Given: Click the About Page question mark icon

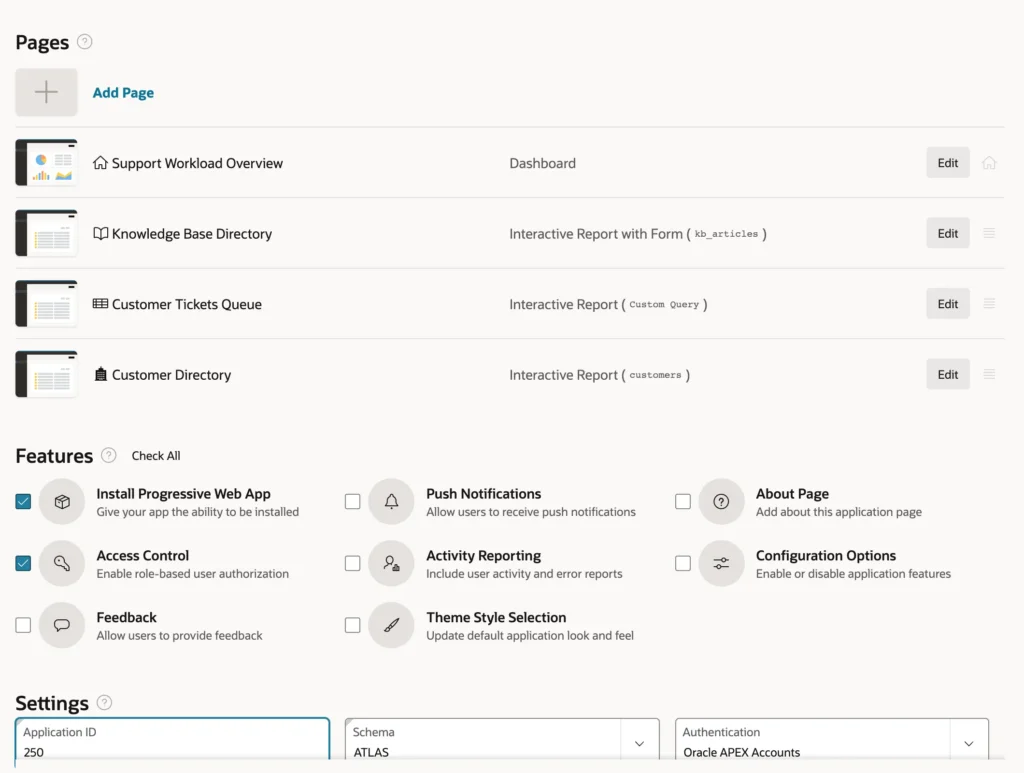Looking at the screenshot, I should click(x=721, y=501).
